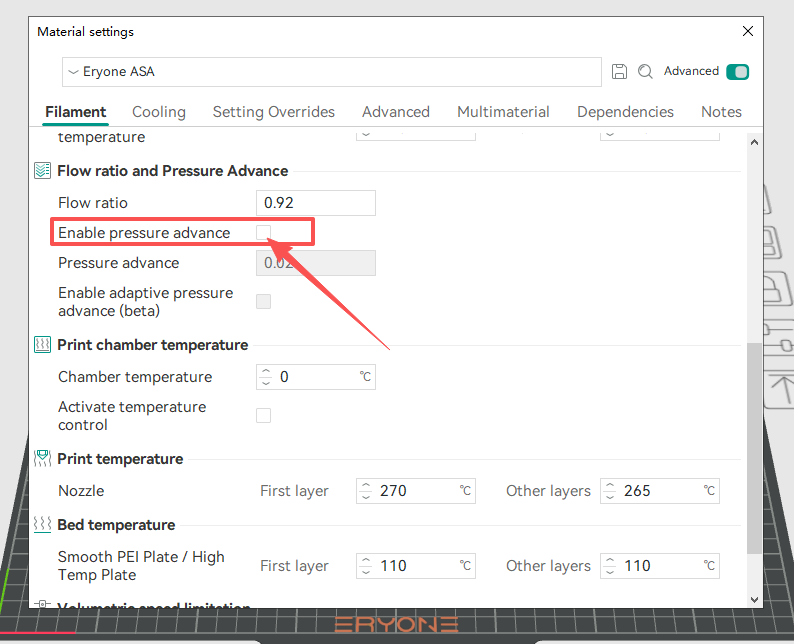Screen dimensions: 794x644
Task: Increase the Chamber temperature stepper value
Action: point(266,372)
